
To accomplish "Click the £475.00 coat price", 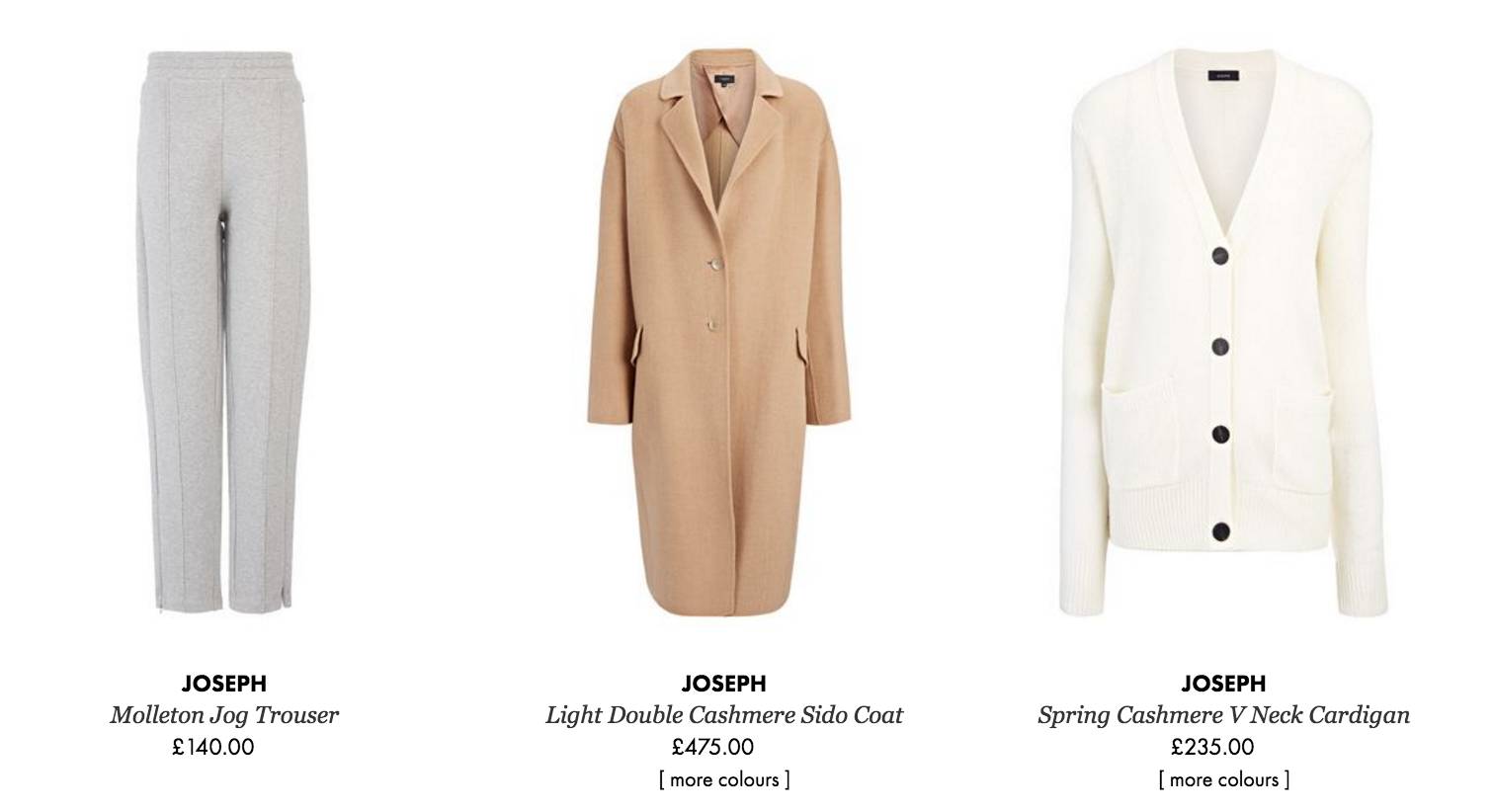I will click(x=712, y=747).
